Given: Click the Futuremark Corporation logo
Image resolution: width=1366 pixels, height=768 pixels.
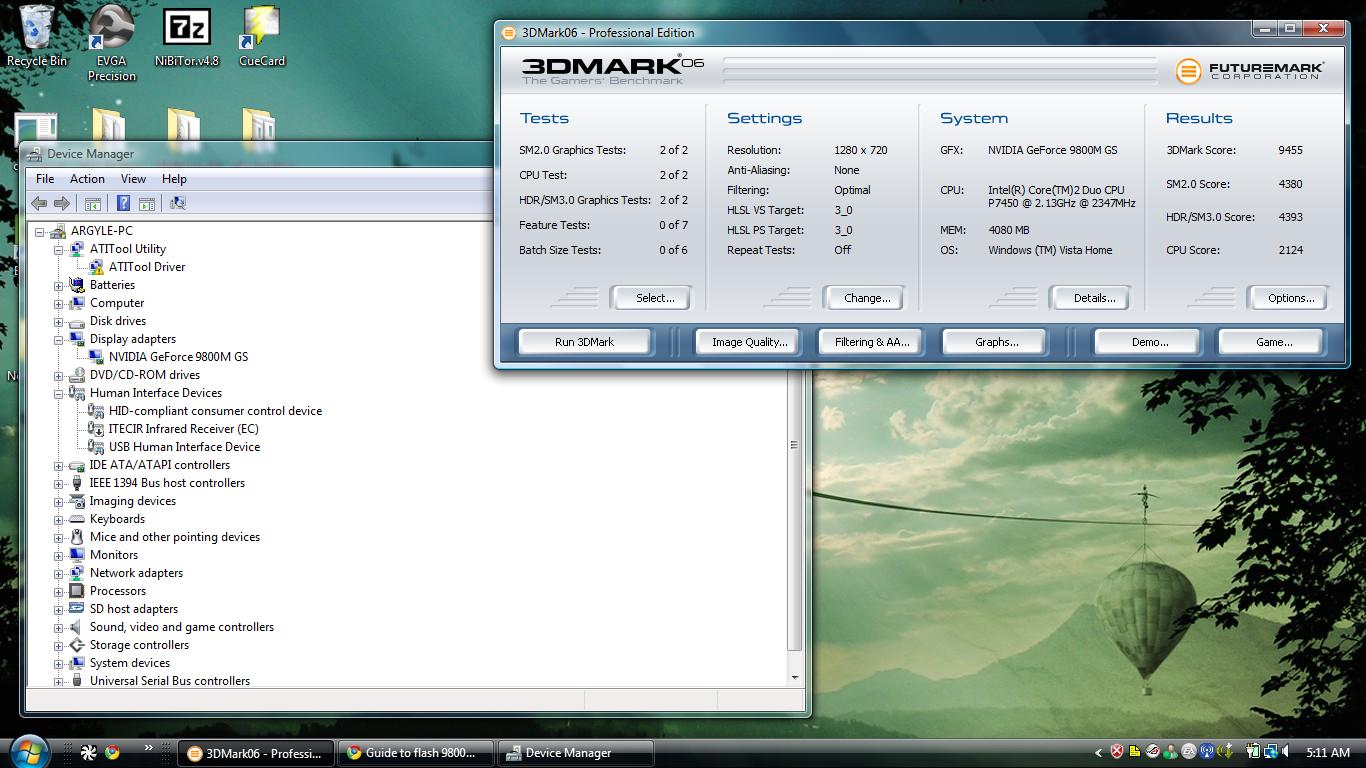Looking at the screenshot, I should click(x=1249, y=71).
